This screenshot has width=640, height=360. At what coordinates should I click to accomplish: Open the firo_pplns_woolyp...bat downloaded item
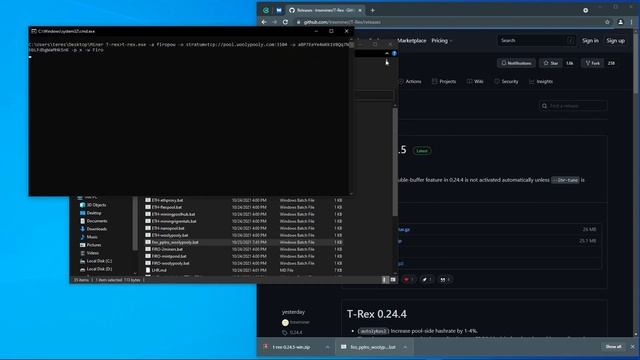click(369, 347)
